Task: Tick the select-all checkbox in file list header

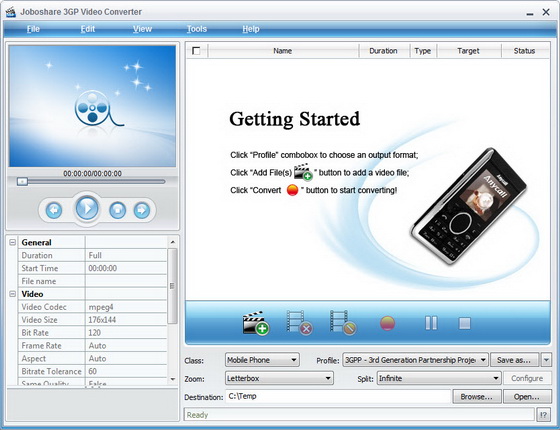Action: 196,51
